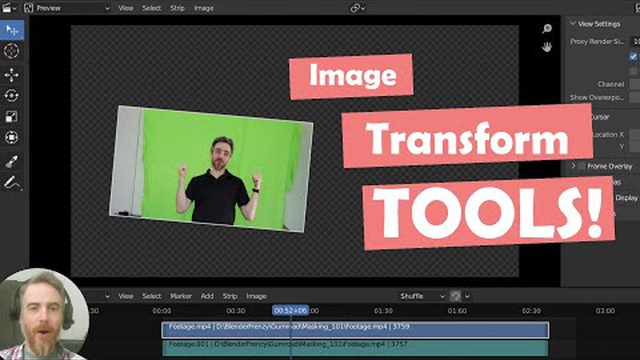640x360 pixels.
Task: Expand the Frame Overlay panel
Action: 573,166
